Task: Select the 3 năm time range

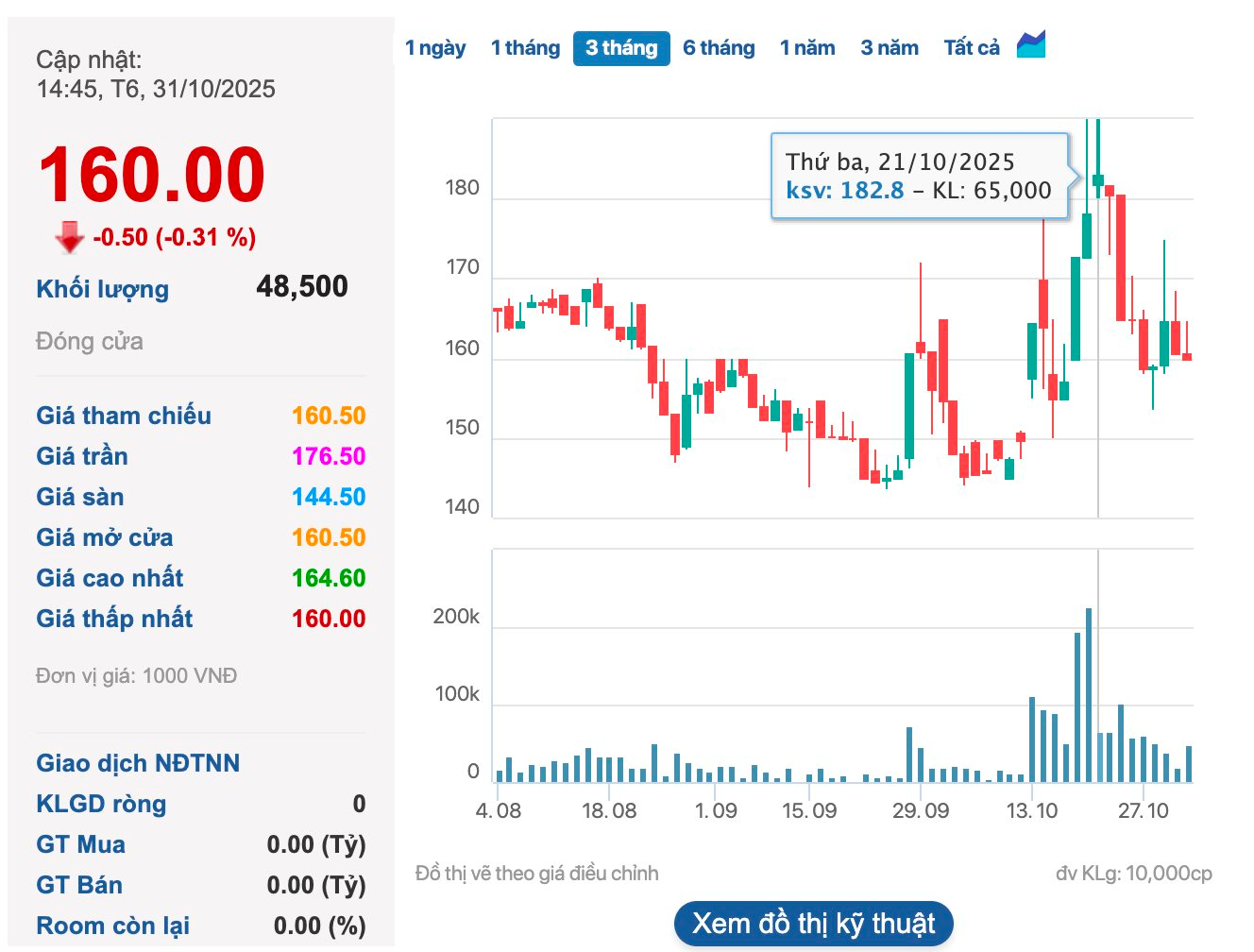Action: pos(890,48)
